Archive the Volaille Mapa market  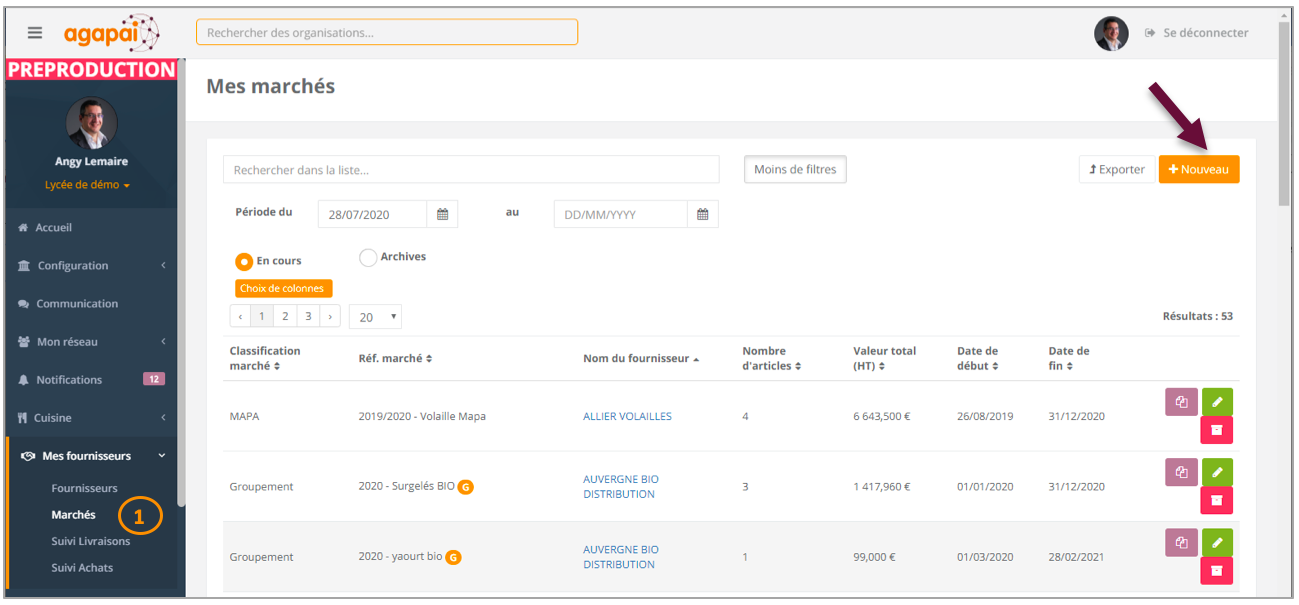coord(1217,430)
